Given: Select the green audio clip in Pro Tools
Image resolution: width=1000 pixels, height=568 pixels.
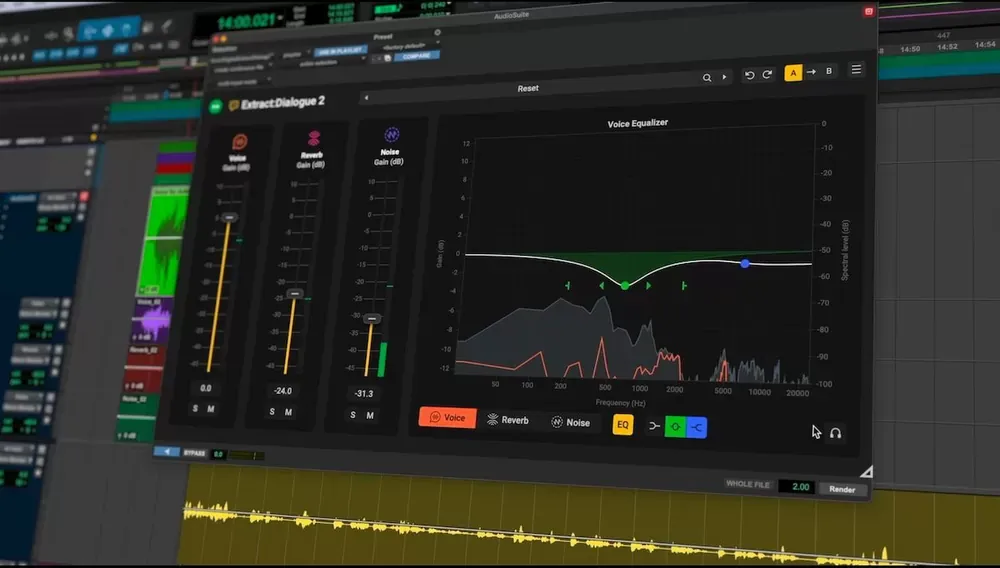Looking at the screenshot, I should pyautogui.click(x=163, y=240).
